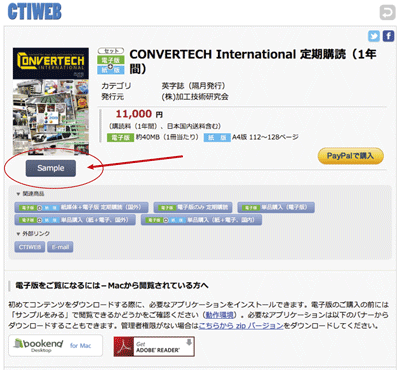This screenshot has width=400, height=370.
Task: Click the PayPalで購入 button
Action: click(x=351, y=156)
